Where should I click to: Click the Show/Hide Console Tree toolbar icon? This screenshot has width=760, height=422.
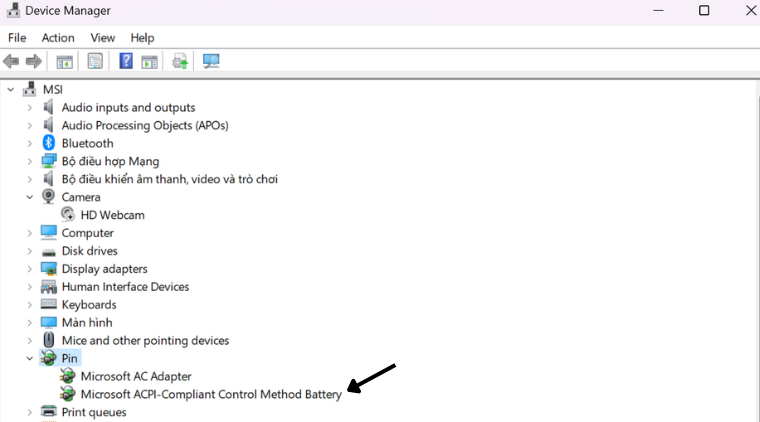coord(64,61)
